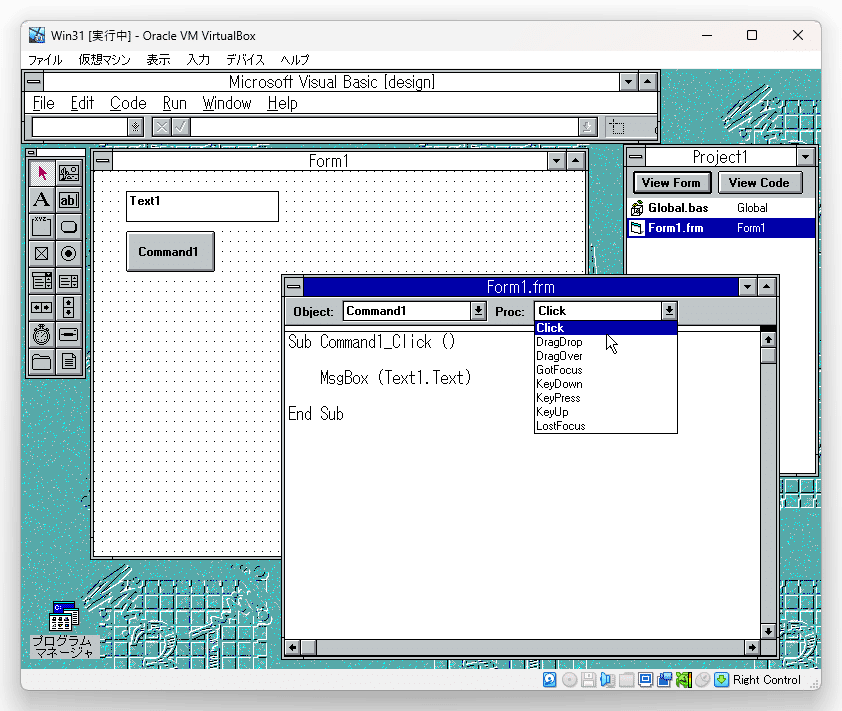Select the Command Button tool
The width and height of the screenshot is (842, 711).
[69, 227]
